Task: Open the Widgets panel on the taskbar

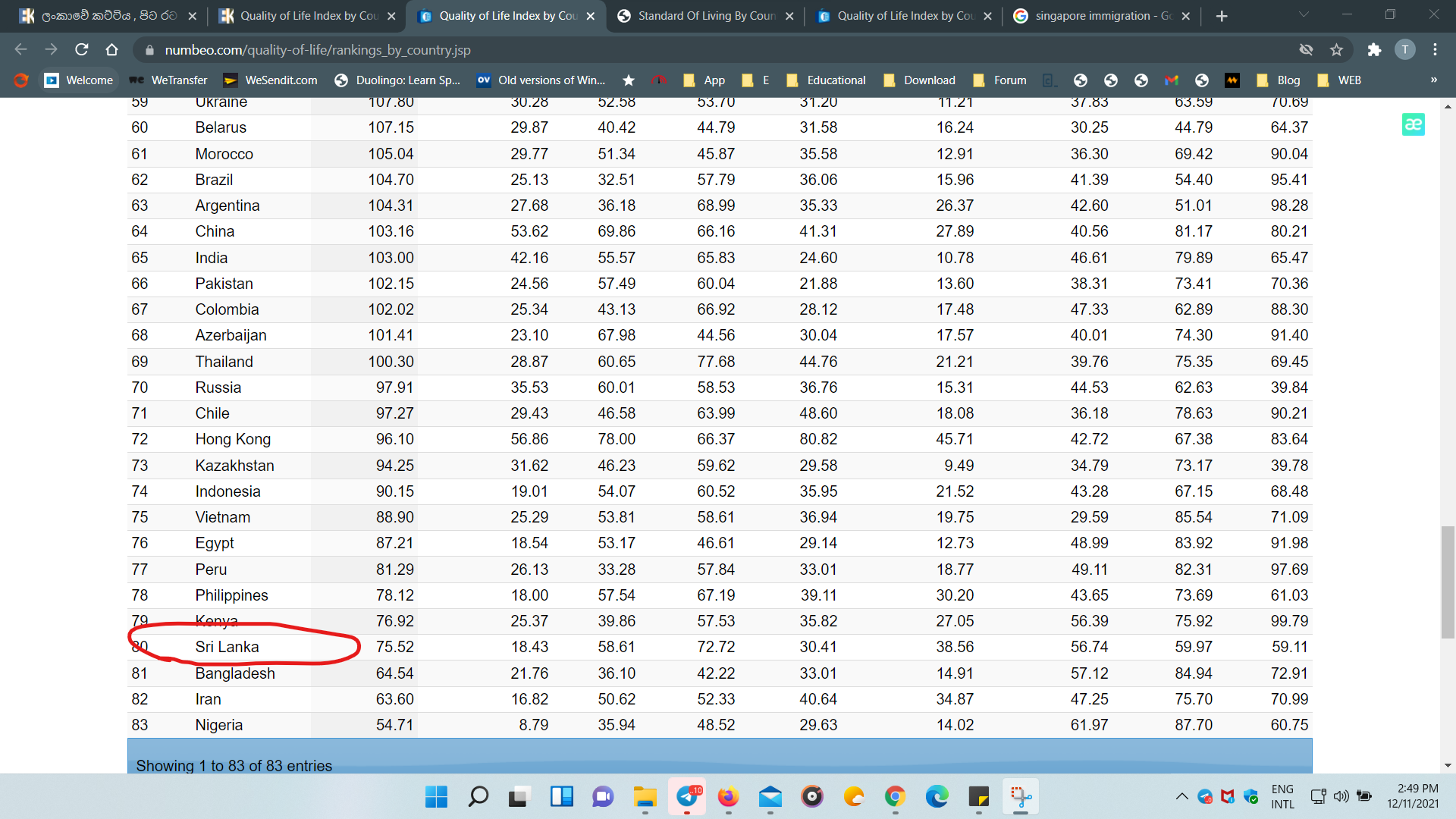Action: coord(561,796)
